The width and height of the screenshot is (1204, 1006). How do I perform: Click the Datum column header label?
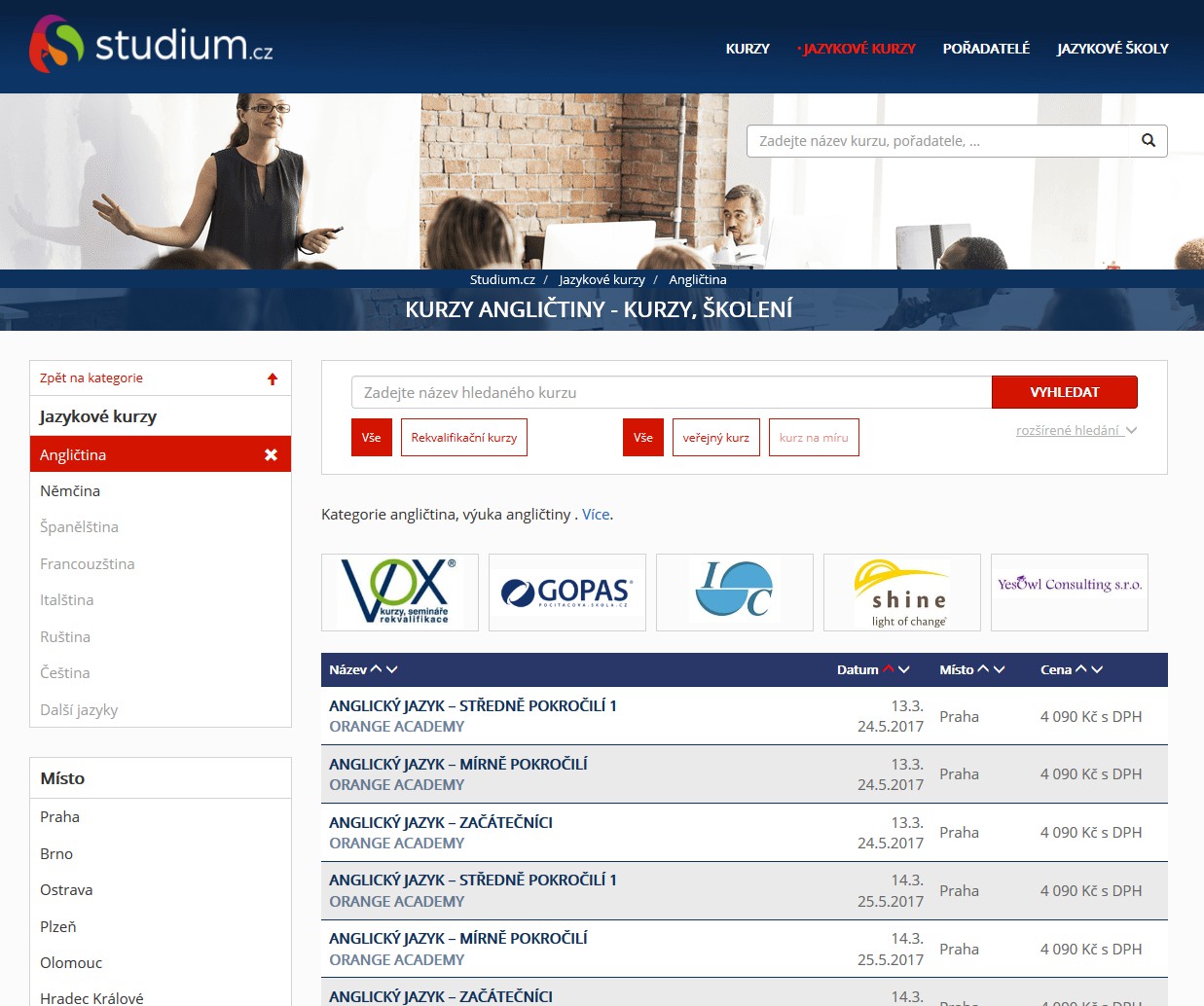(x=857, y=669)
